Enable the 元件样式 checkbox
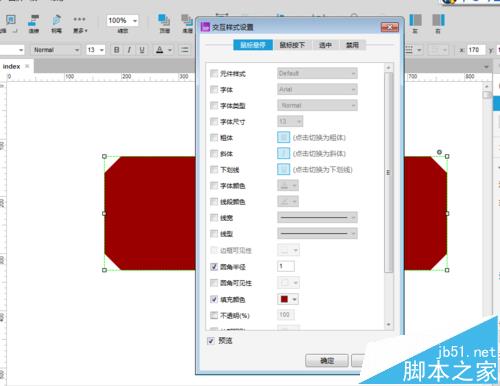The width and height of the screenshot is (500, 386). tap(214, 73)
